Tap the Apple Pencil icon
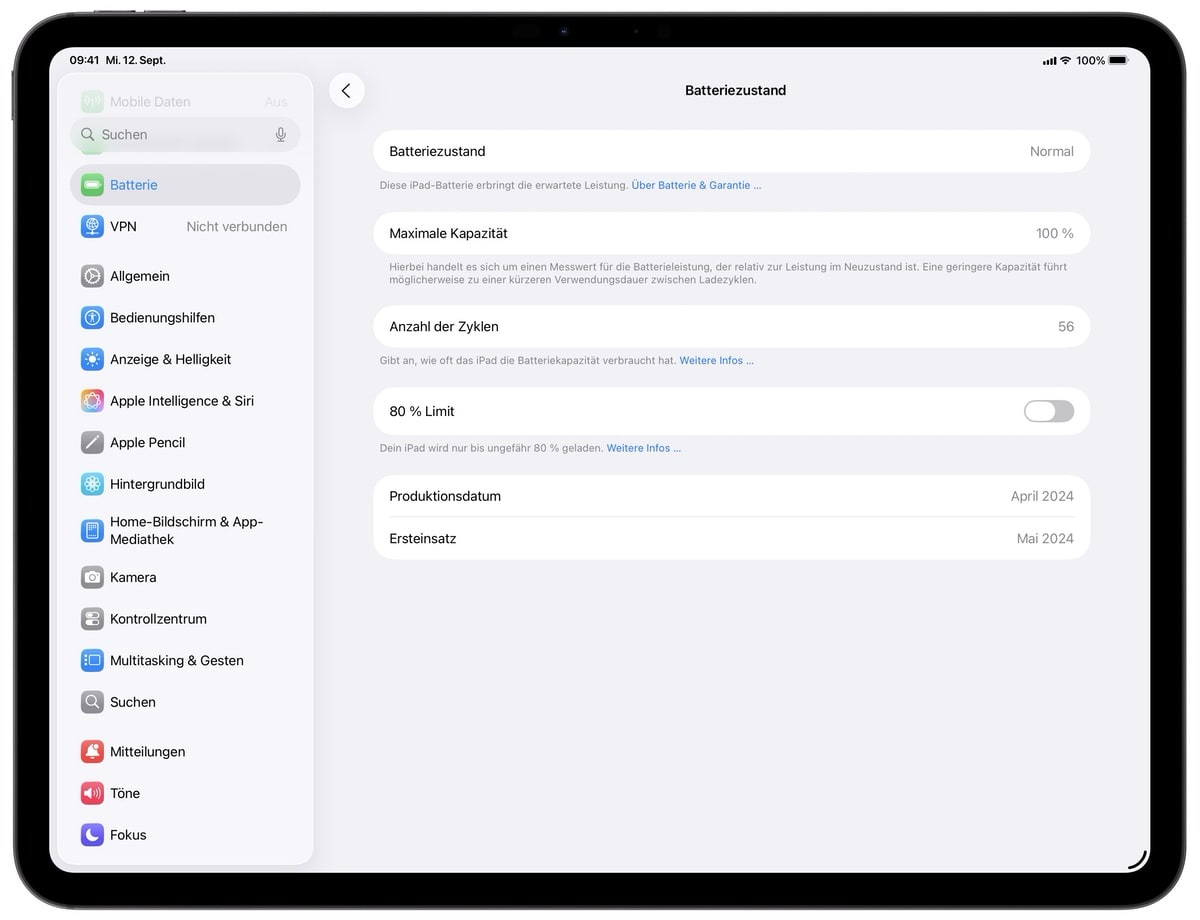 click(x=92, y=443)
